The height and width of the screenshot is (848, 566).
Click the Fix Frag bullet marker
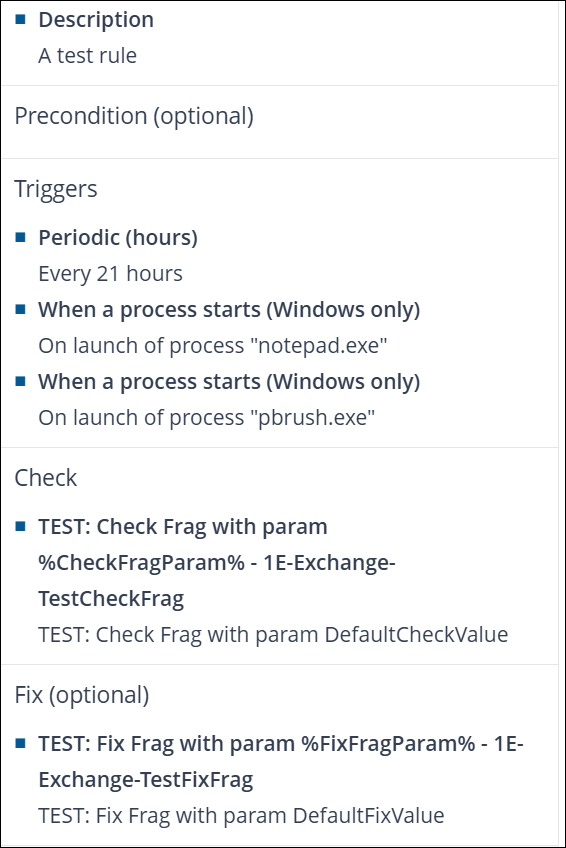point(21,743)
